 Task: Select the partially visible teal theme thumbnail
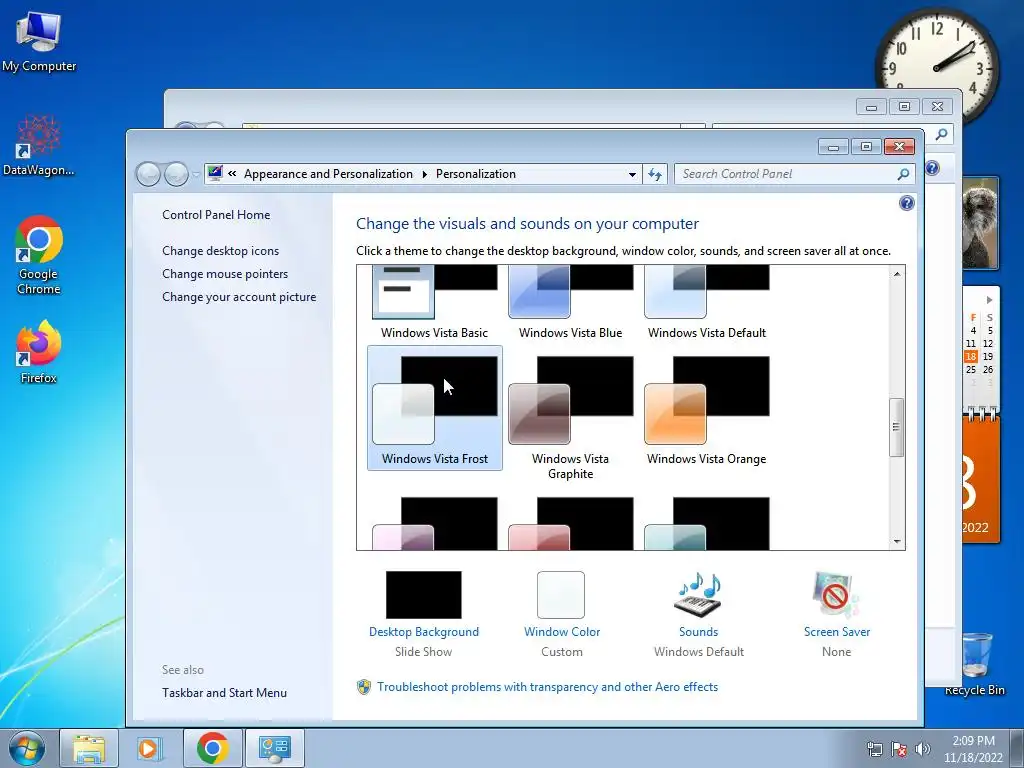pyautogui.click(x=707, y=524)
